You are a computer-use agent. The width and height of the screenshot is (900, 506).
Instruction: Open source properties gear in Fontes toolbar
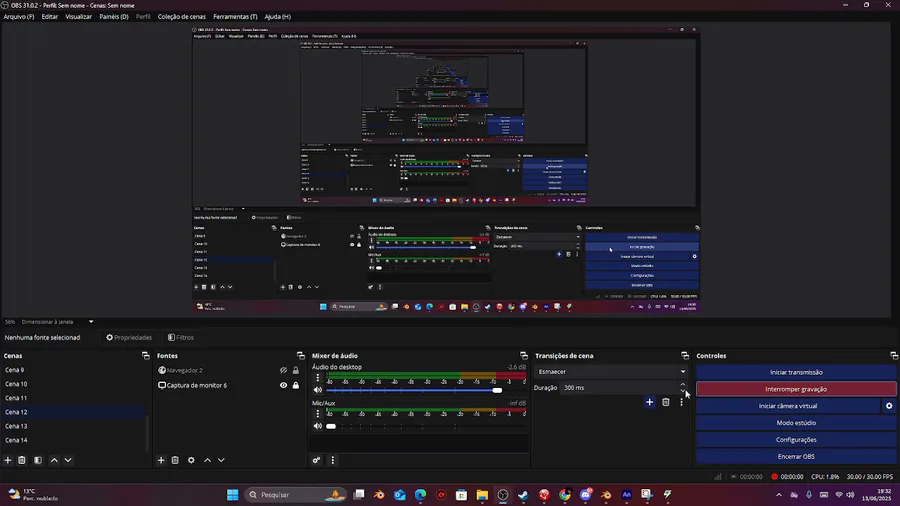[191, 460]
